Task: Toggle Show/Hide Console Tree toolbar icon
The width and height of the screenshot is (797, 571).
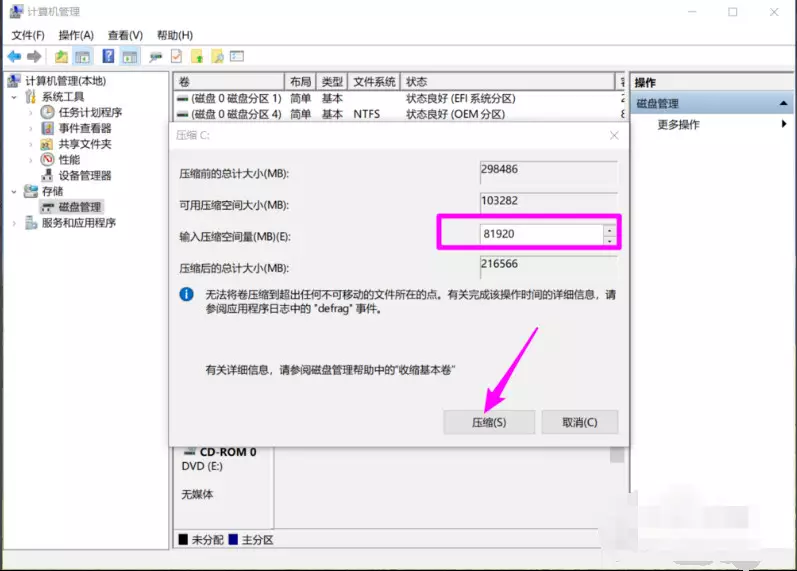Action: [x=82, y=56]
